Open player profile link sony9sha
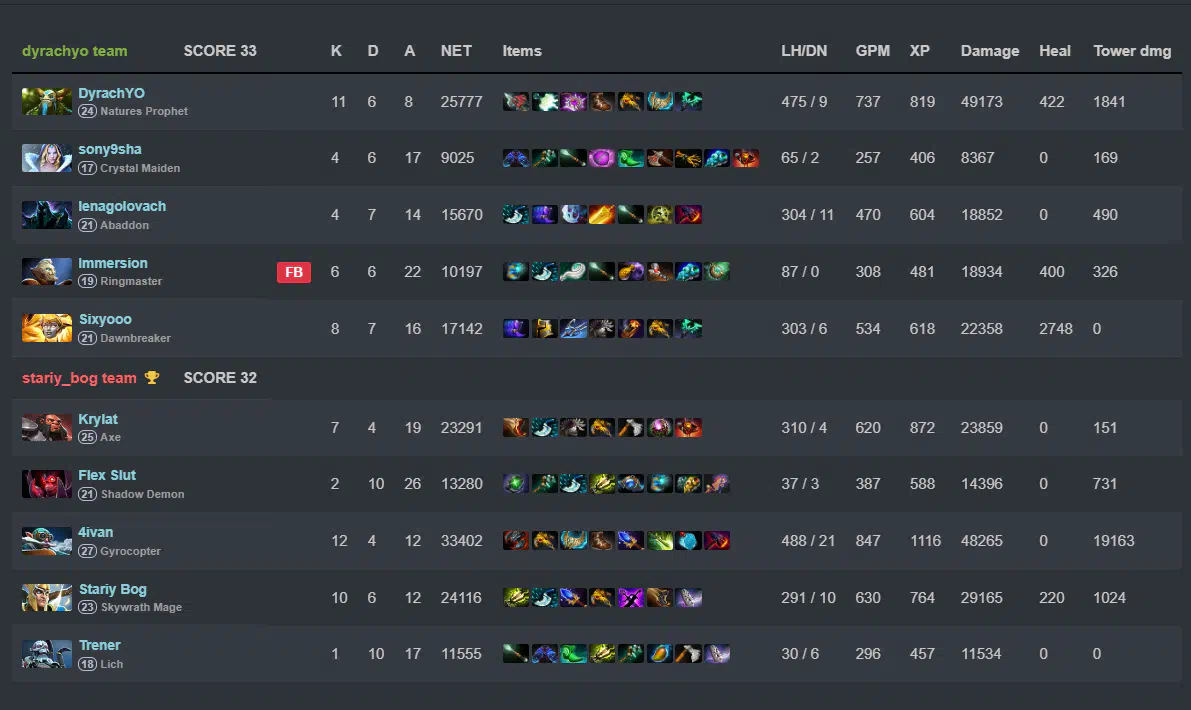Screen dimensions: 1191x710 (110, 150)
